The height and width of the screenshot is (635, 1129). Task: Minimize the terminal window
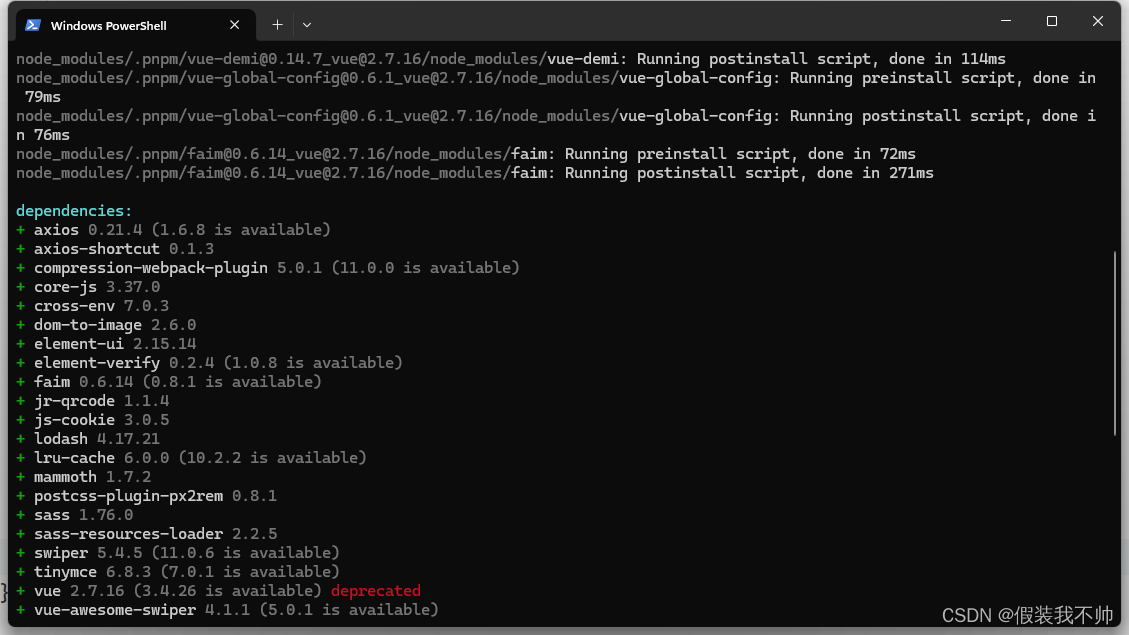pyautogui.click(x=1006, y=21)
